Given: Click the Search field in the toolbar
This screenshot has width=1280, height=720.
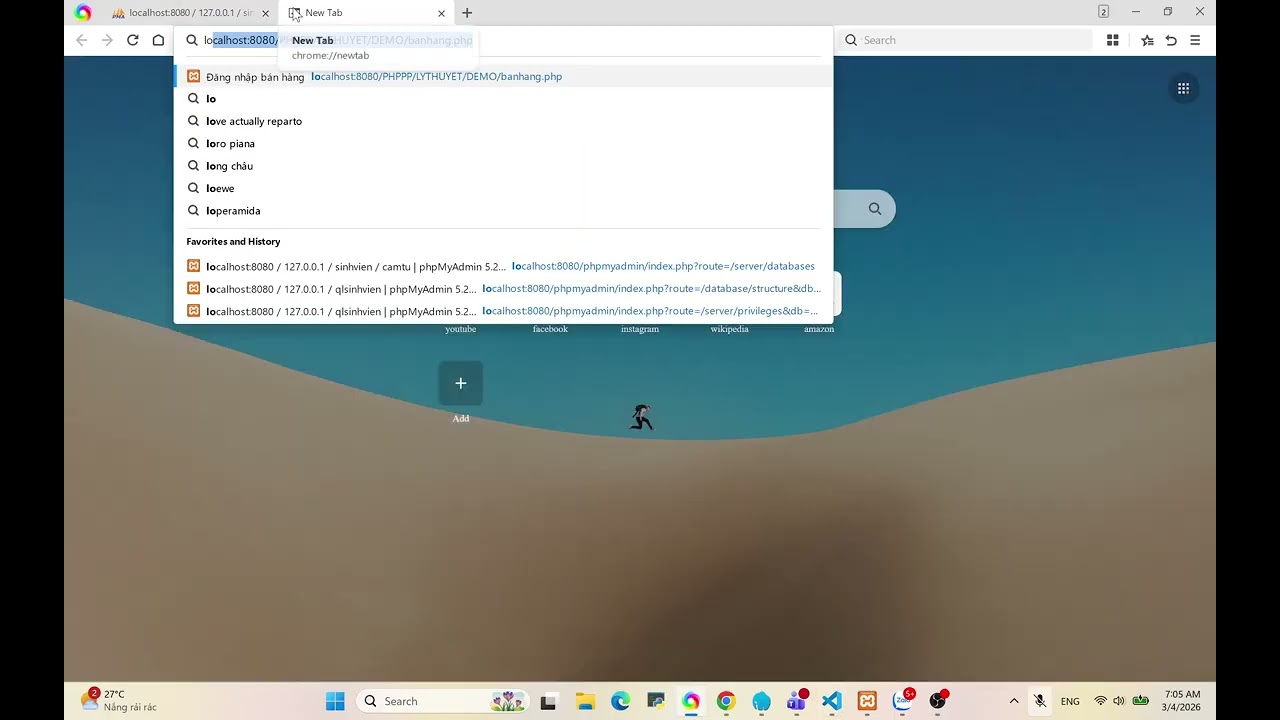Looking at the screenshot, I should pos(965,40).
